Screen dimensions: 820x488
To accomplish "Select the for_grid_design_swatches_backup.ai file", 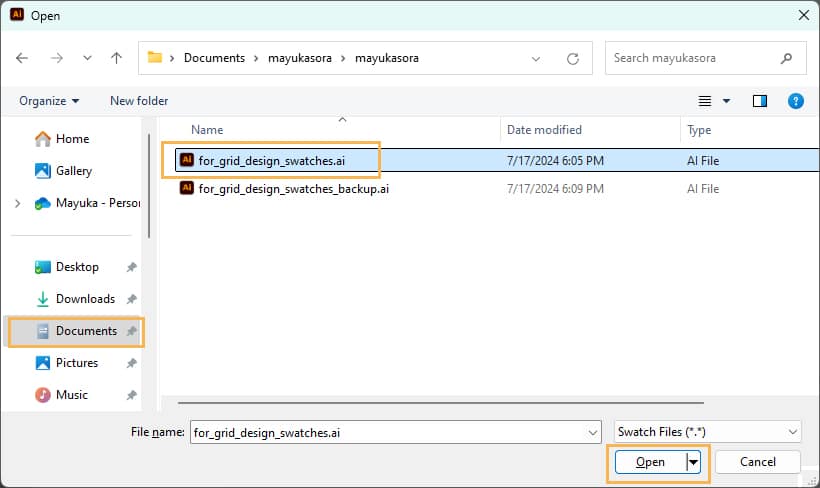I will (293, 188).
